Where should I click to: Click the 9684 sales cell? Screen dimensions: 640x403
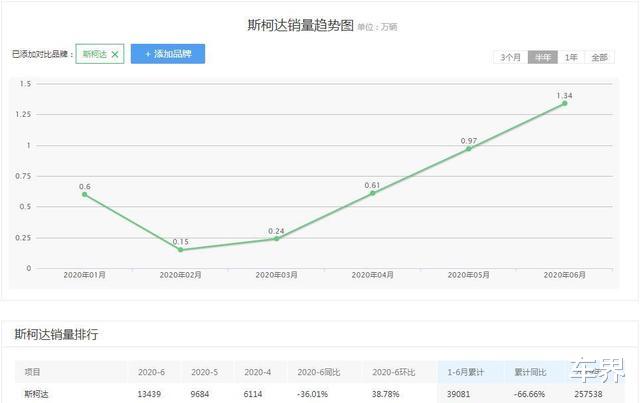pos(200,394)
